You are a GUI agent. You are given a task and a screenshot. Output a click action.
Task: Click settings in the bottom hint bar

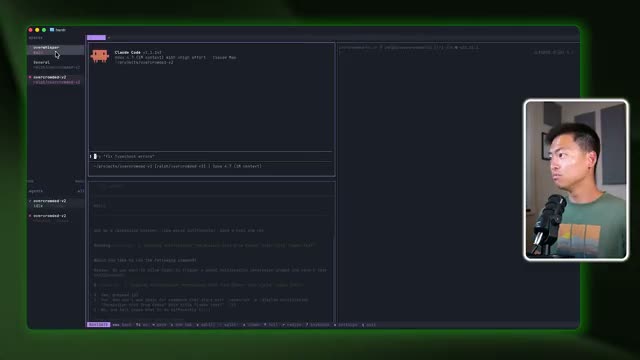[x=346, y=325]
